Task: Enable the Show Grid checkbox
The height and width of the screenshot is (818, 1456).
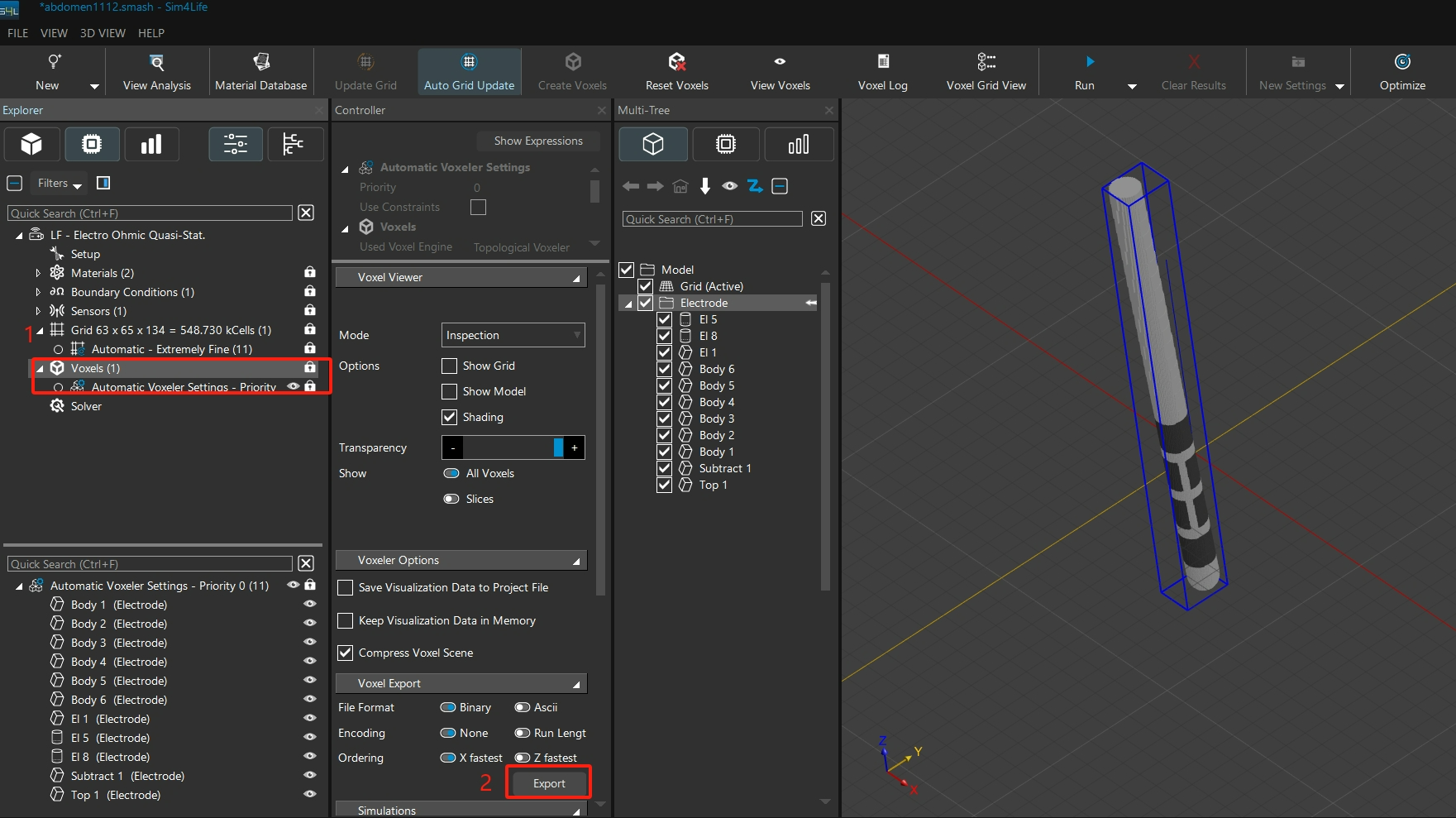Action: (450, 366)
